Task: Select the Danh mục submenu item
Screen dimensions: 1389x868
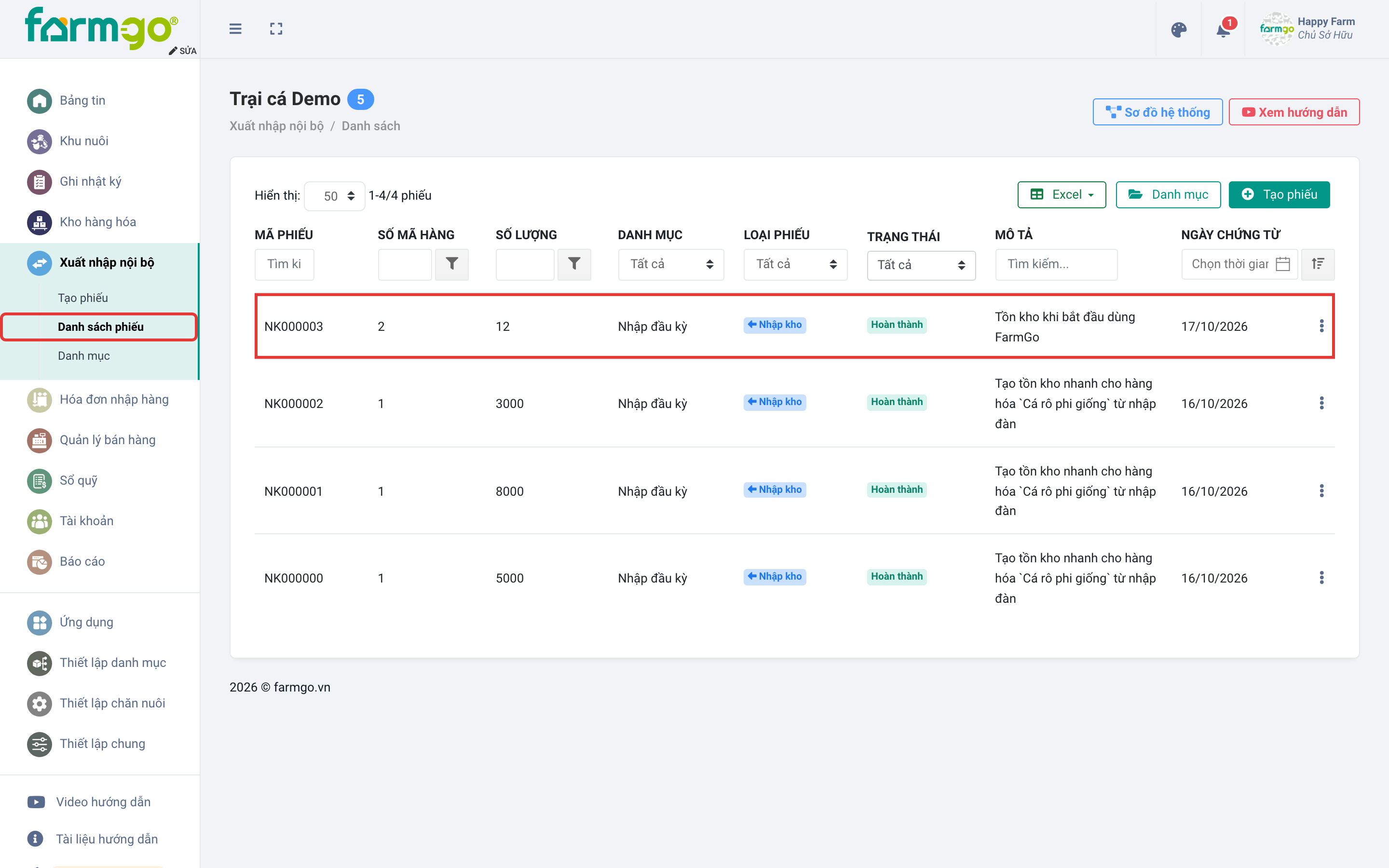Action: 84,356
